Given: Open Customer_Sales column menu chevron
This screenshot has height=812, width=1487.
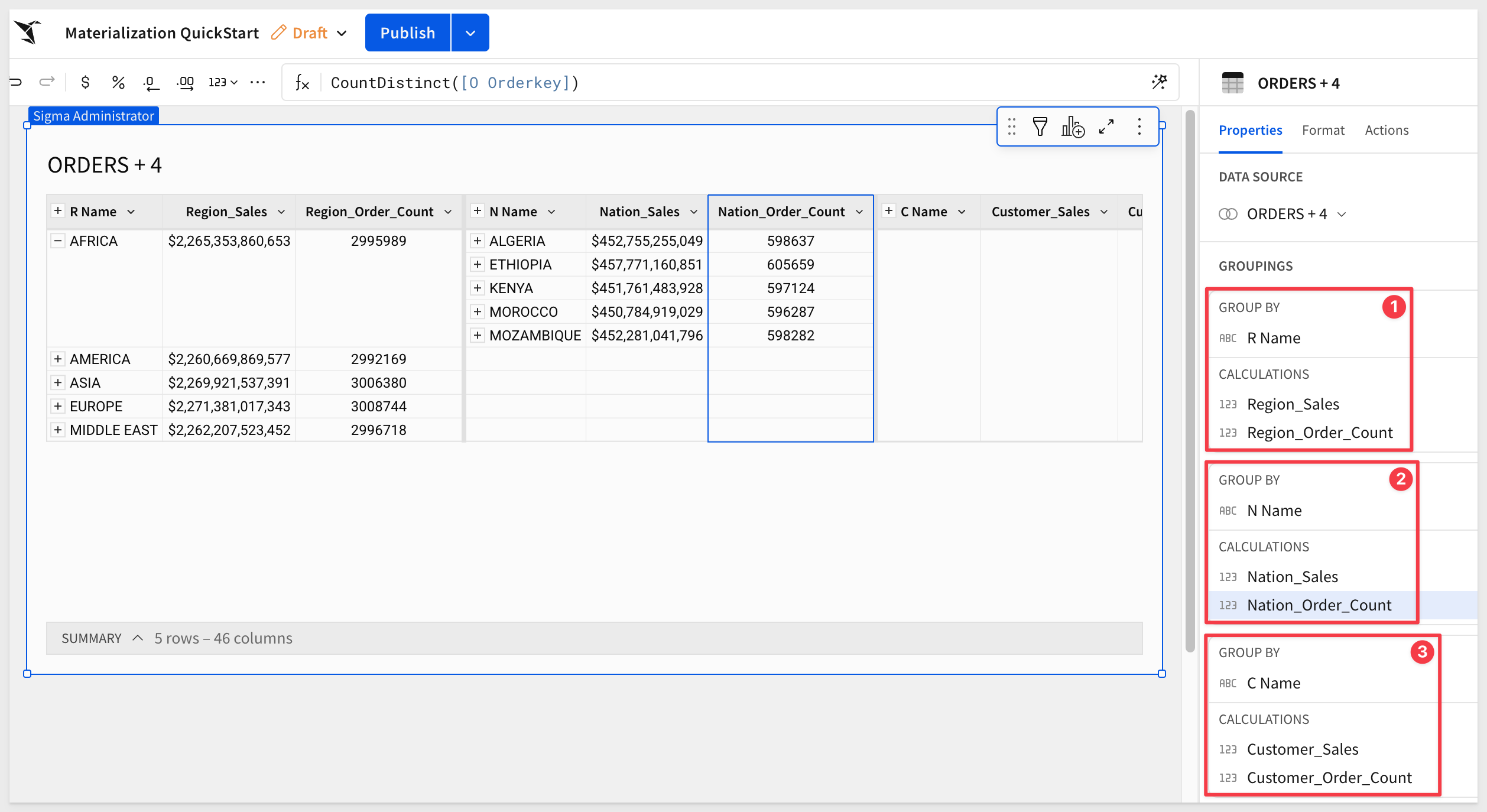Looking at the screenshot, I should [x=1104, y=212].
